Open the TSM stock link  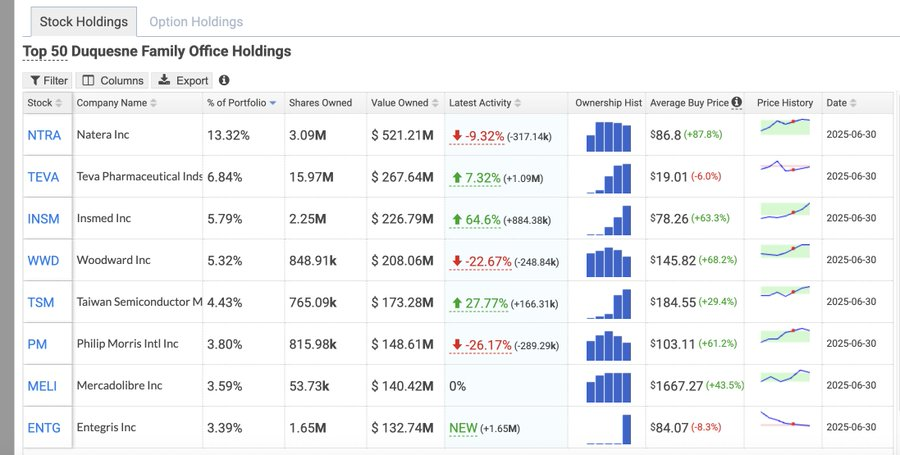click(41, 302)
